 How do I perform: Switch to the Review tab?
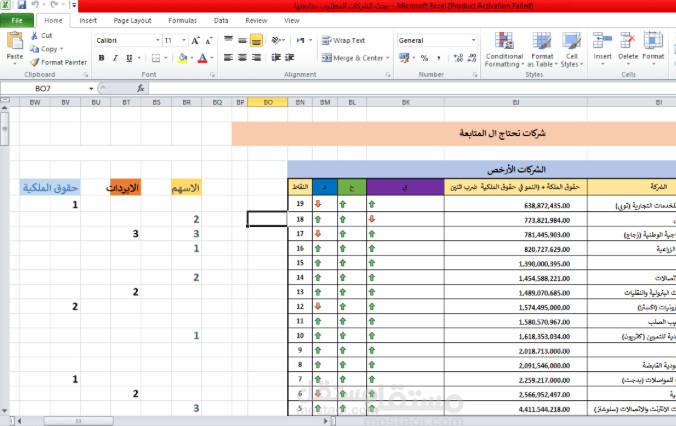(256, 20)
